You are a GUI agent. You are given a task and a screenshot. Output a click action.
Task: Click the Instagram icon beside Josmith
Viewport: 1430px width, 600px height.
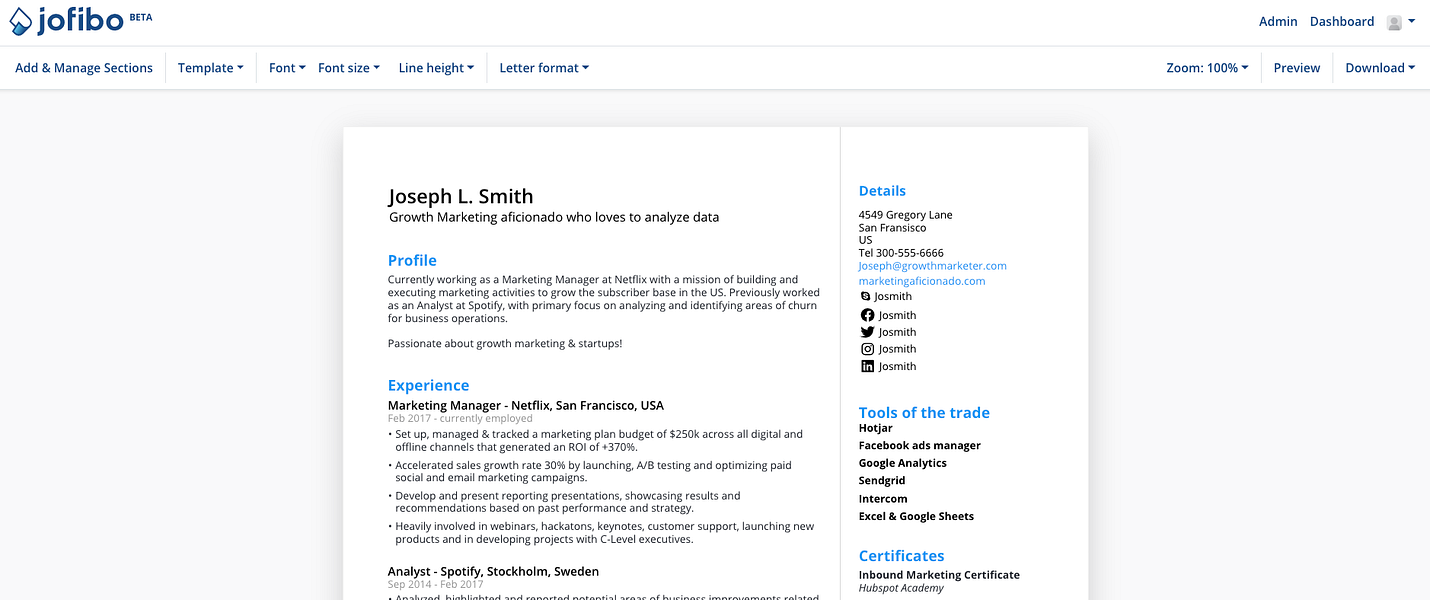(867, 349)
